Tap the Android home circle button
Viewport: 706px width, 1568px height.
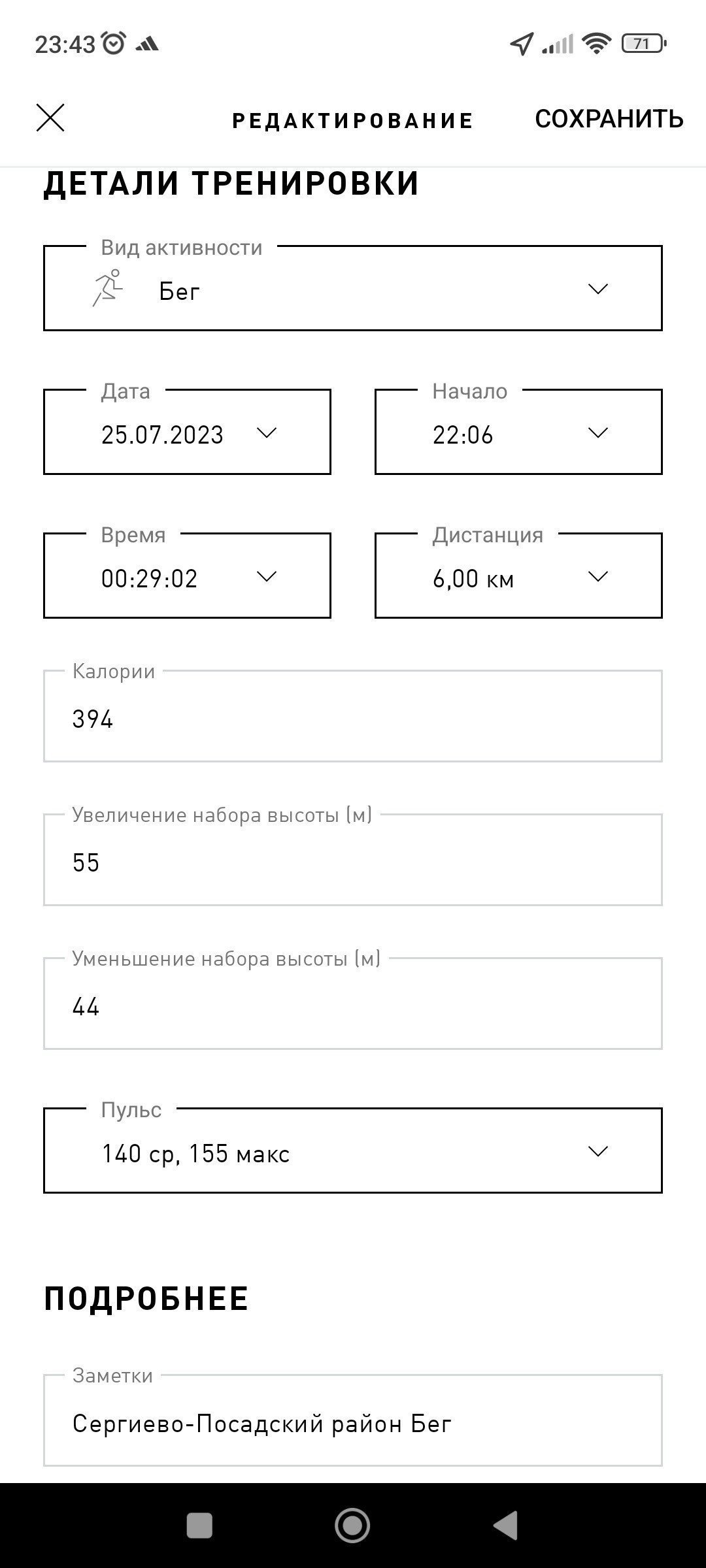point(352,1526)
